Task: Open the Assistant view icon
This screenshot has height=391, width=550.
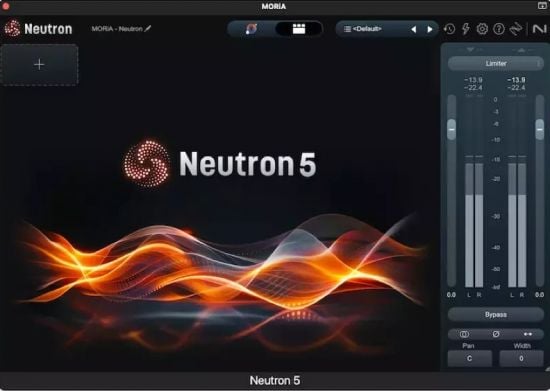Action: (251, 29)
